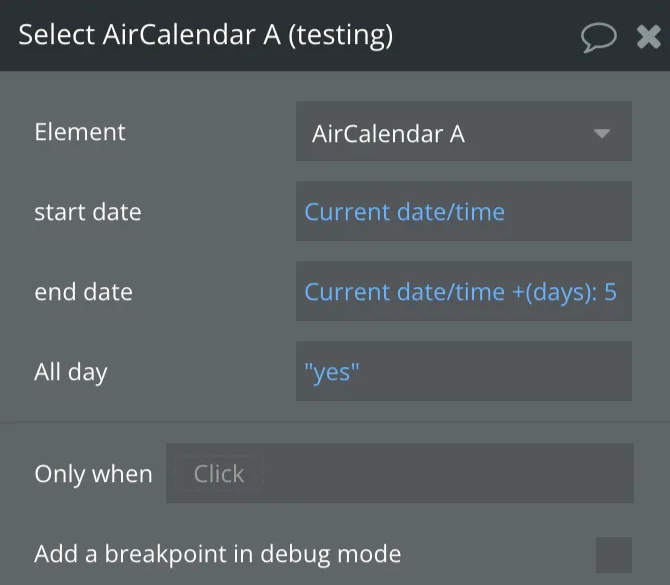The height and width of the screenshot is (585, 670).
Task: Click the end date label
Action: [83, 292]
